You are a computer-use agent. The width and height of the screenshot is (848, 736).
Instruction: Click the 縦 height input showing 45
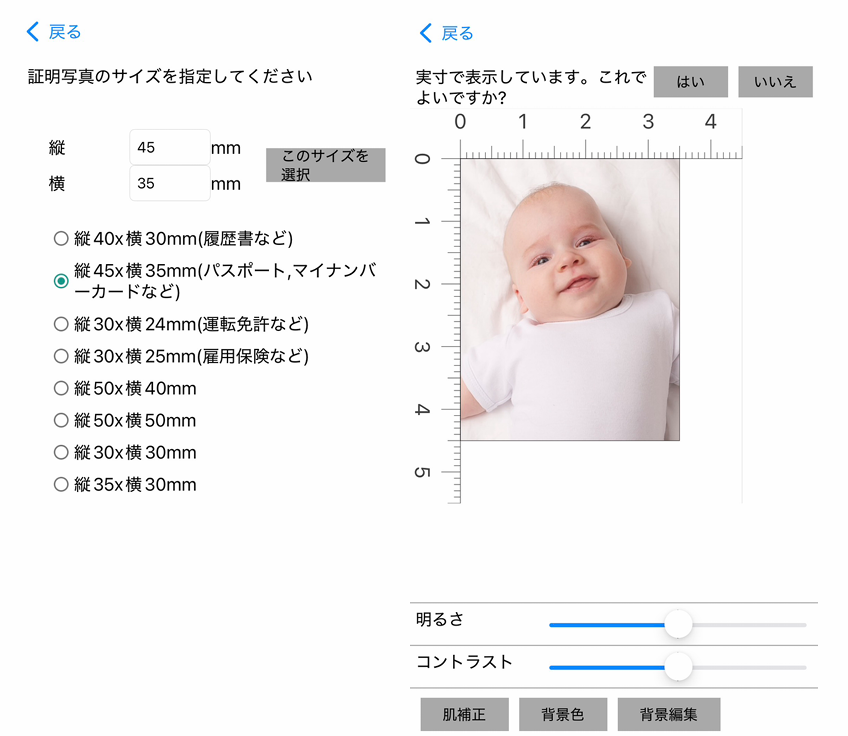(x=169, y=147)
